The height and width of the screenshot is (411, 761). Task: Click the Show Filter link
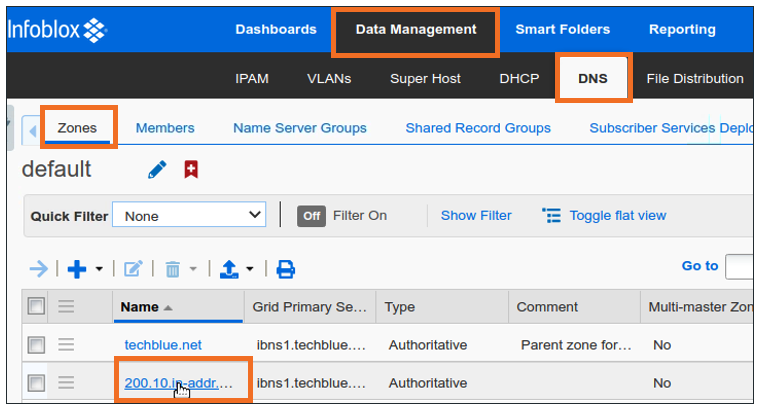(x=476, y=215)
